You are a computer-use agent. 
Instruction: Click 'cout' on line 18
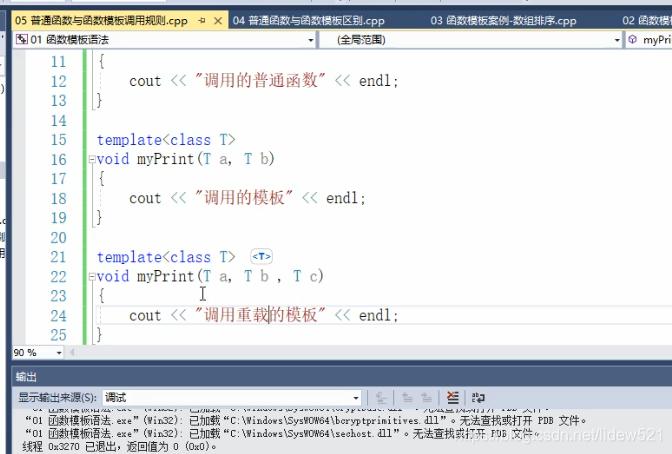[145, 198]
